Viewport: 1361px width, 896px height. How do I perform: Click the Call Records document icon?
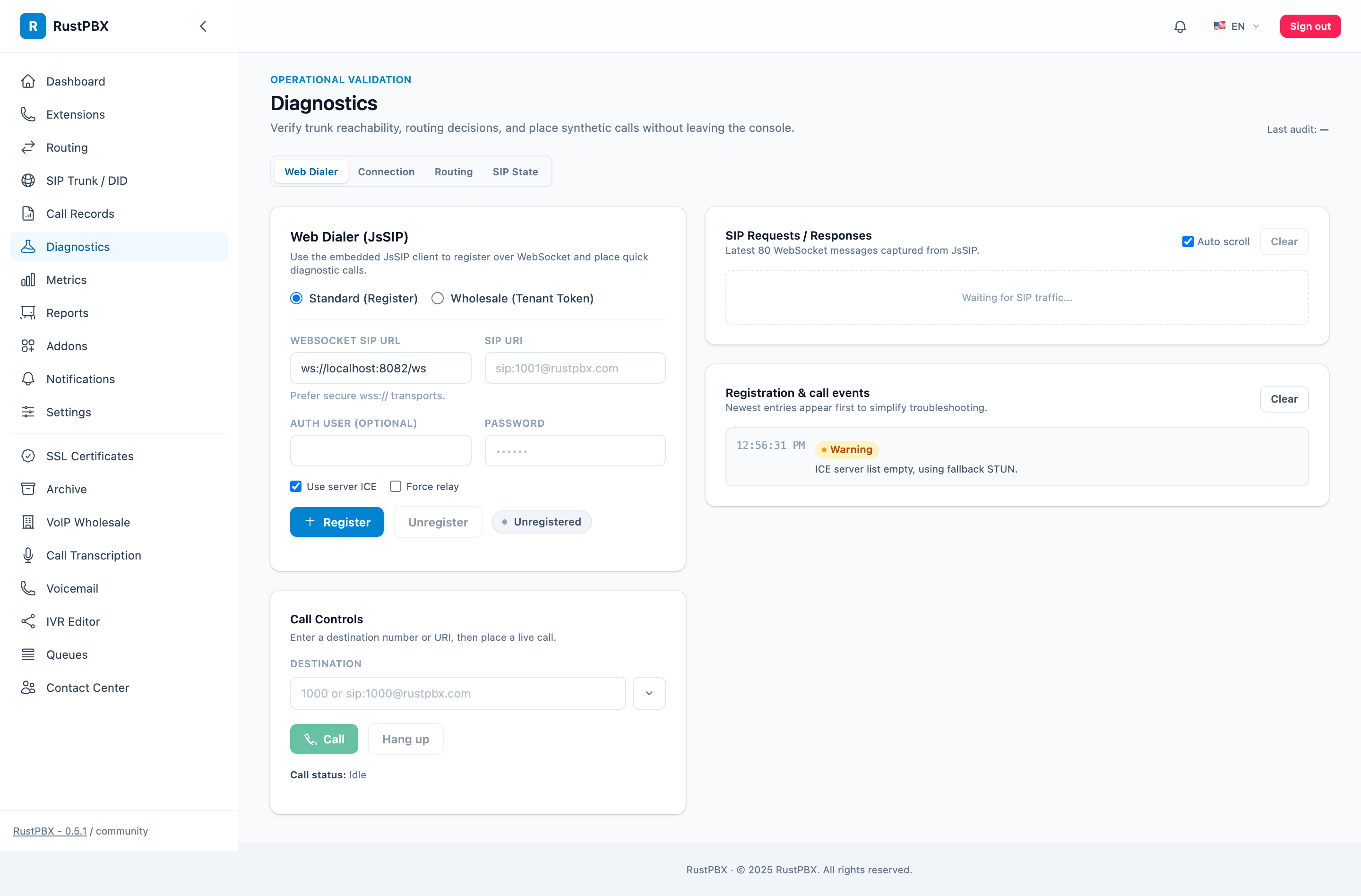[28, 214]
